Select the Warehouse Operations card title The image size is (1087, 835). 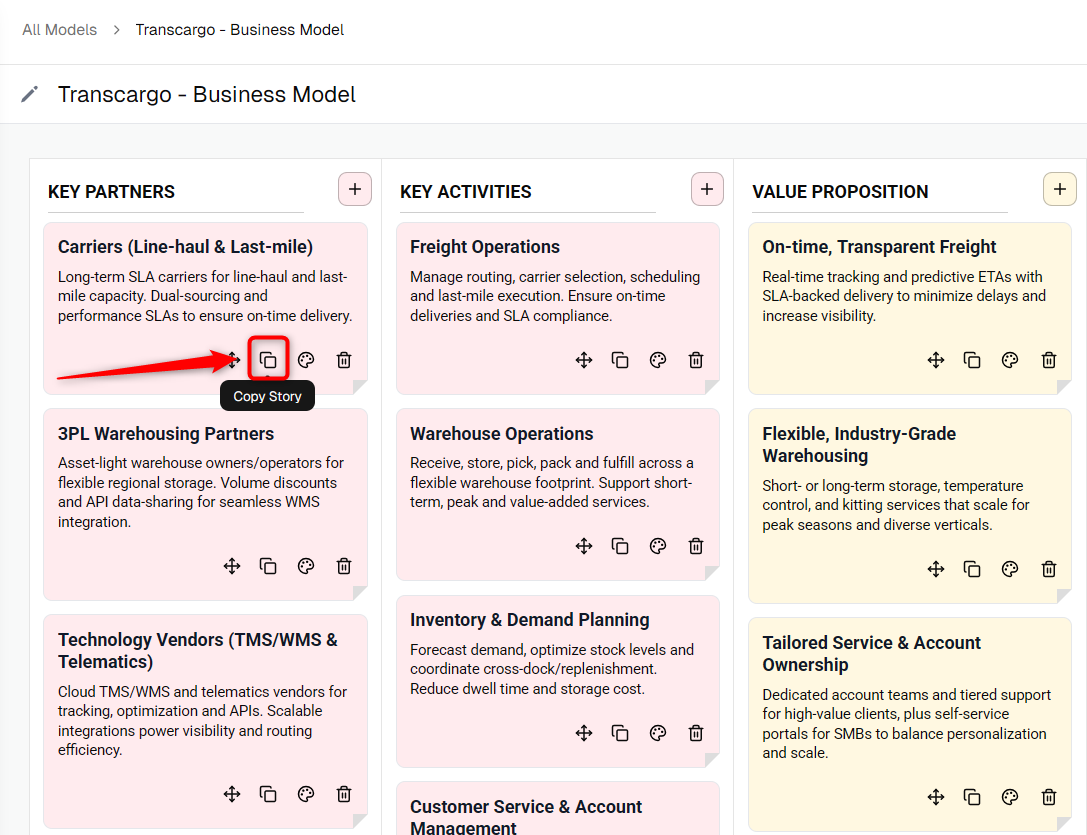[x=501, y=433]
